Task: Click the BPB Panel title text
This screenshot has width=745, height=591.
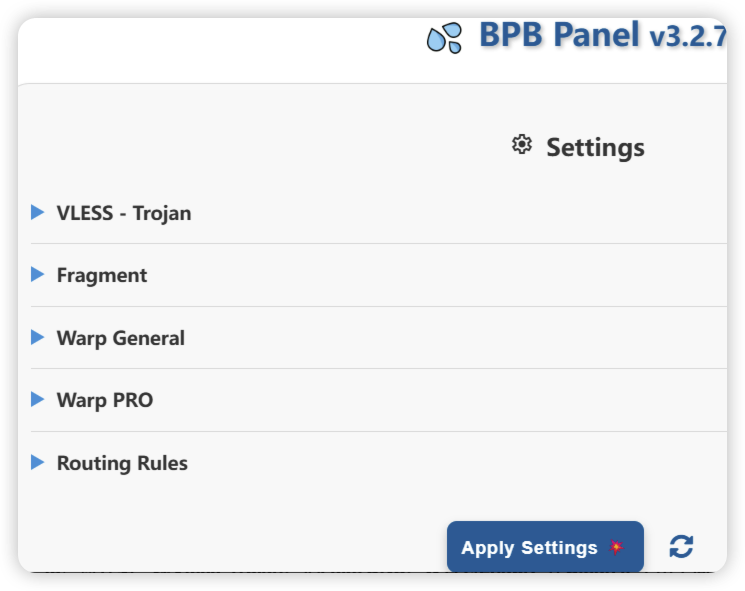Action: (x=559, y=35)
